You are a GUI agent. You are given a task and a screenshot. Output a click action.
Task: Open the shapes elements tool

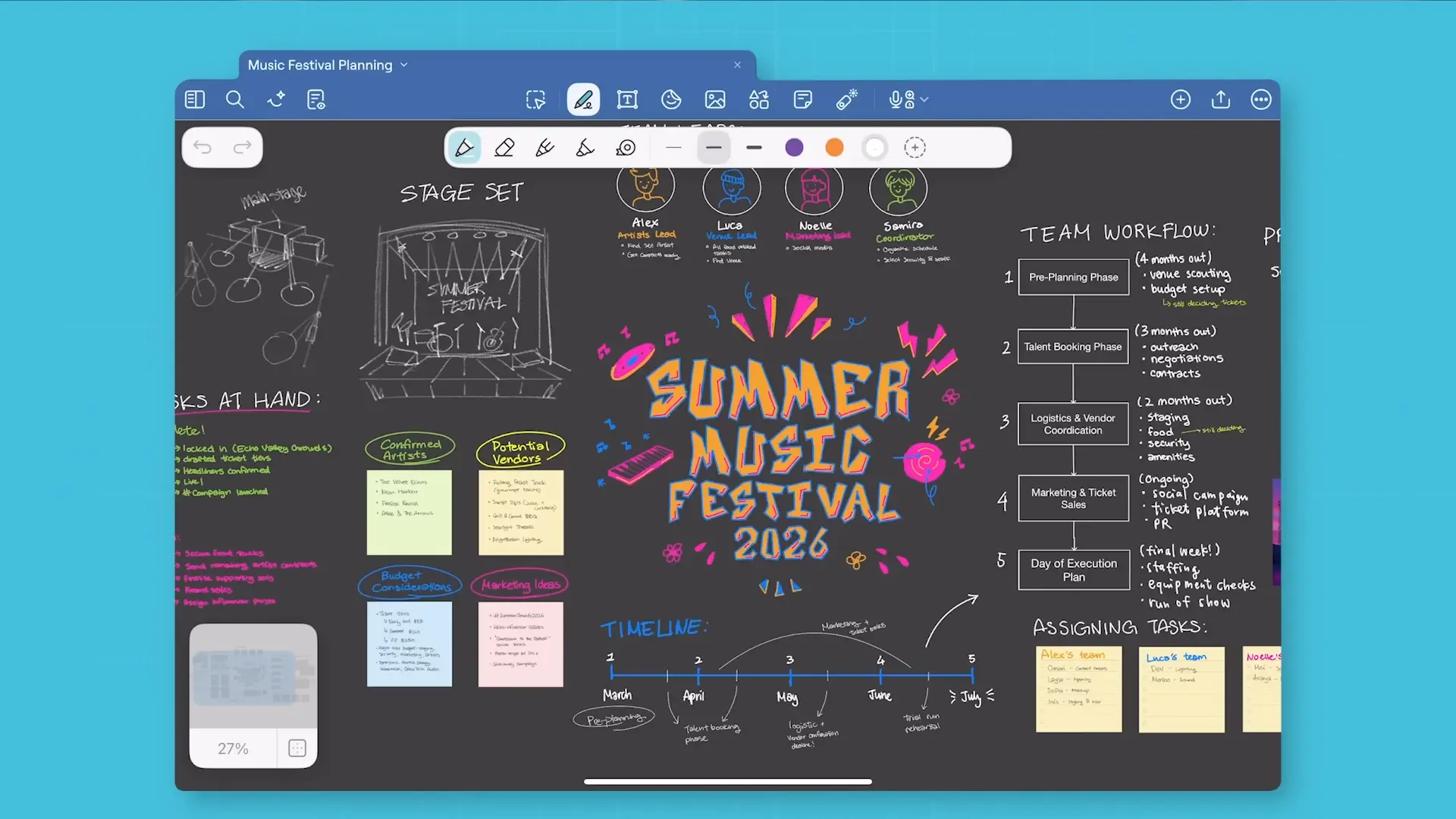click(759, 99)
